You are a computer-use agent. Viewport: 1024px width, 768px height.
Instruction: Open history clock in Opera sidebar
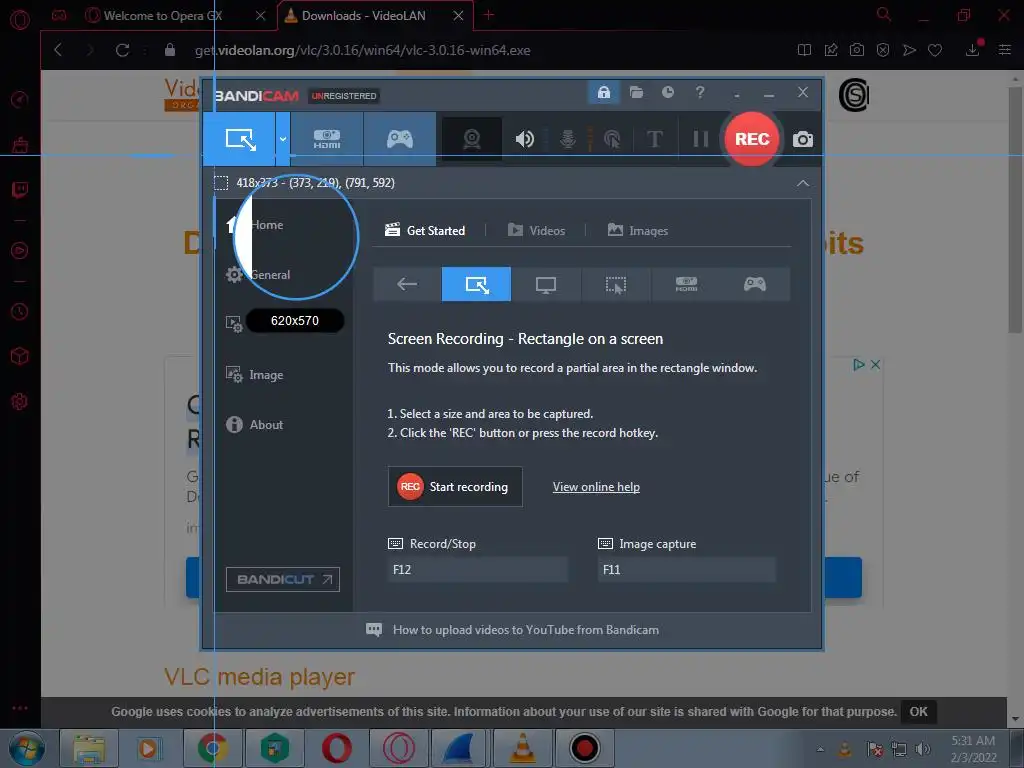point(20,312)
